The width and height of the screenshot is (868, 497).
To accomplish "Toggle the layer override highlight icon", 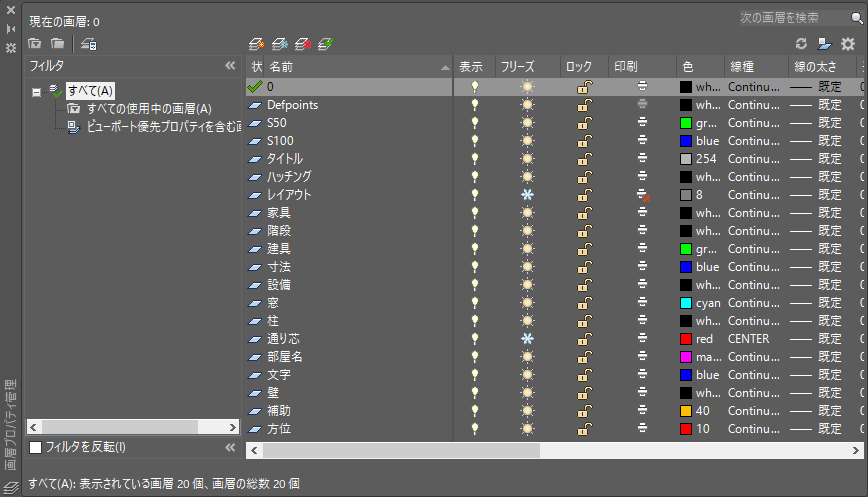I will point(825,44).
